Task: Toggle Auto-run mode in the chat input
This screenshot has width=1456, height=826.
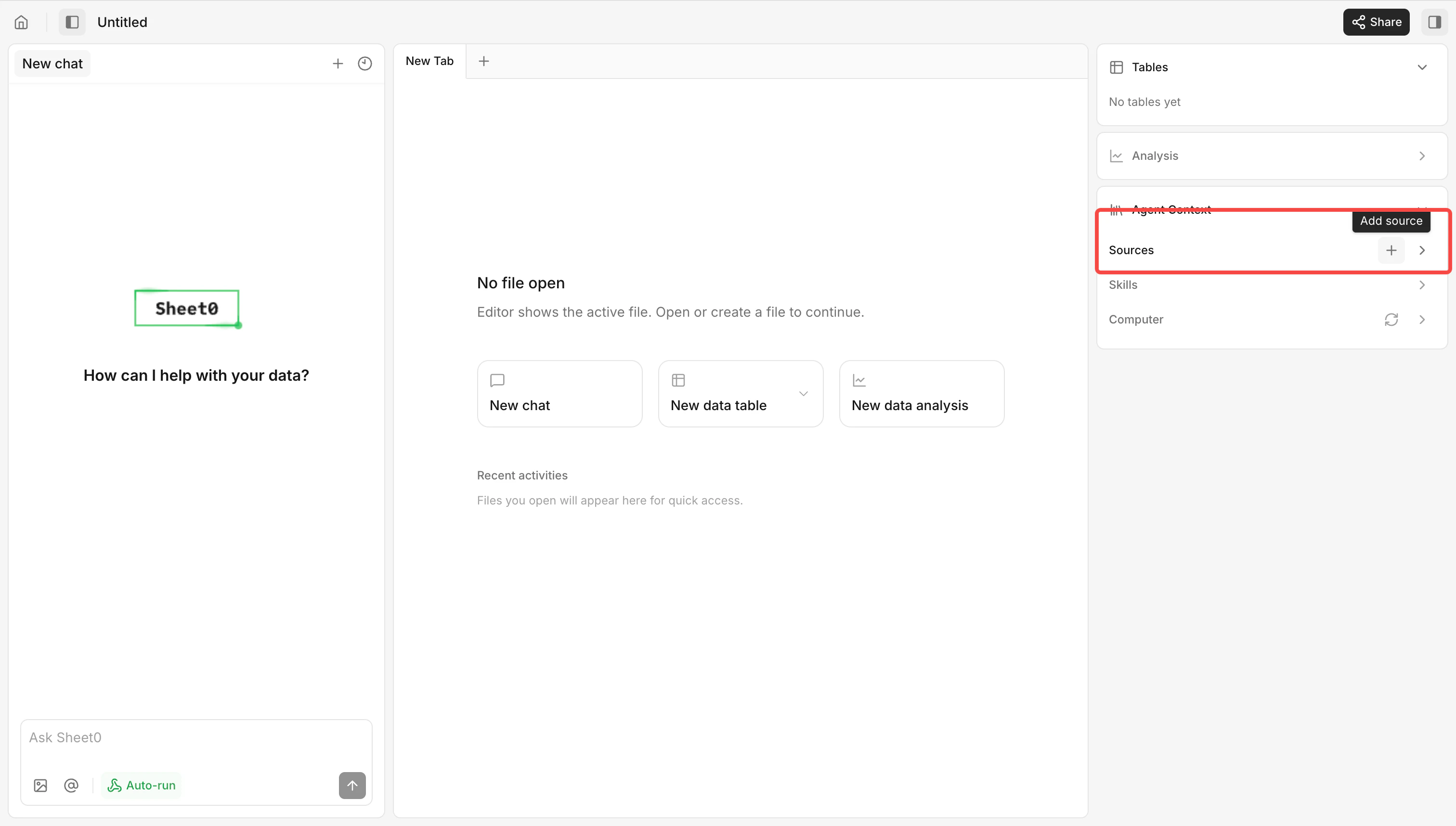Action: tap(141, 785)
